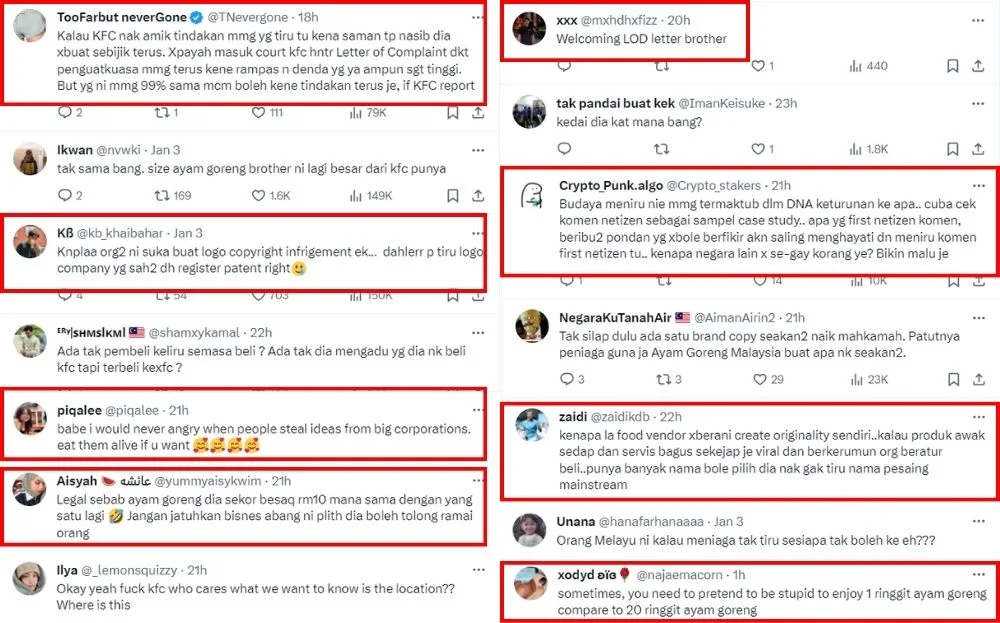Click the Ikwan display name
The image size is (1000, 623).
75,150
